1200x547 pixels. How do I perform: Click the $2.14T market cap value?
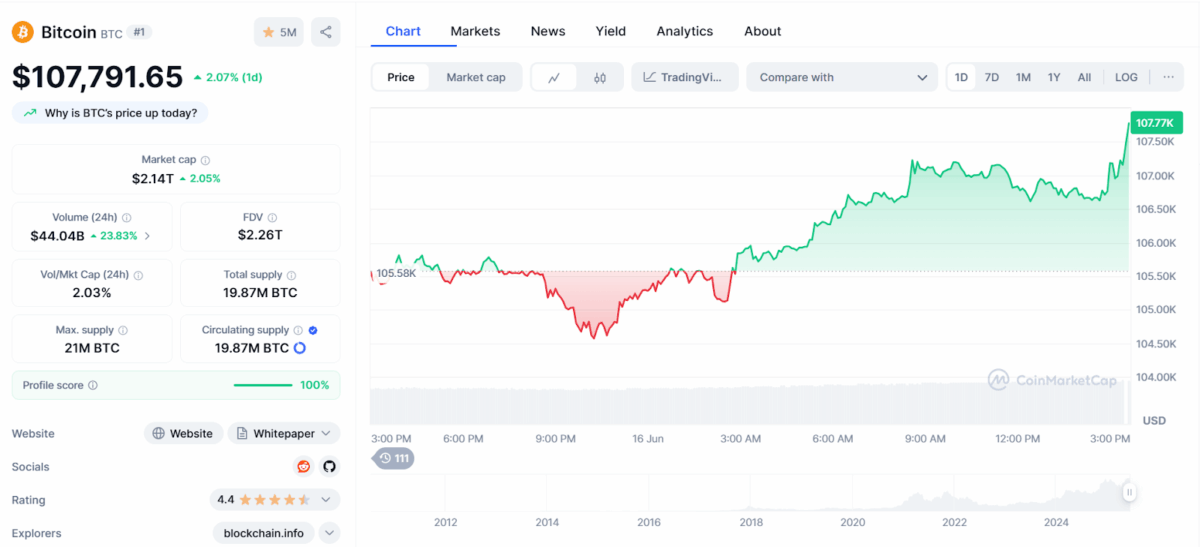tap(152, 178)
